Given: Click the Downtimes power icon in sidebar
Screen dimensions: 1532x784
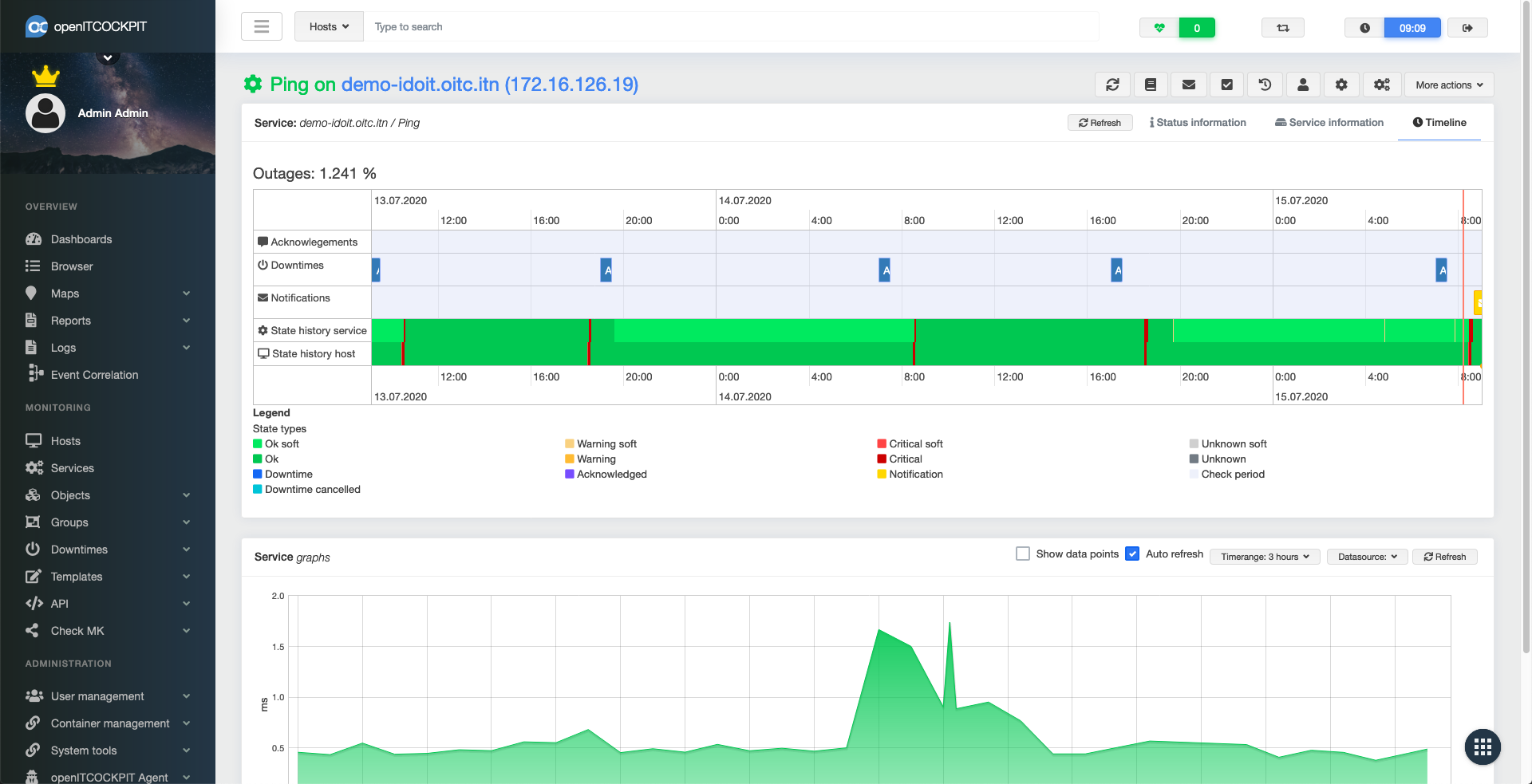Looking at the screenshot, I should pyautogui.click(x=33, y=549).
